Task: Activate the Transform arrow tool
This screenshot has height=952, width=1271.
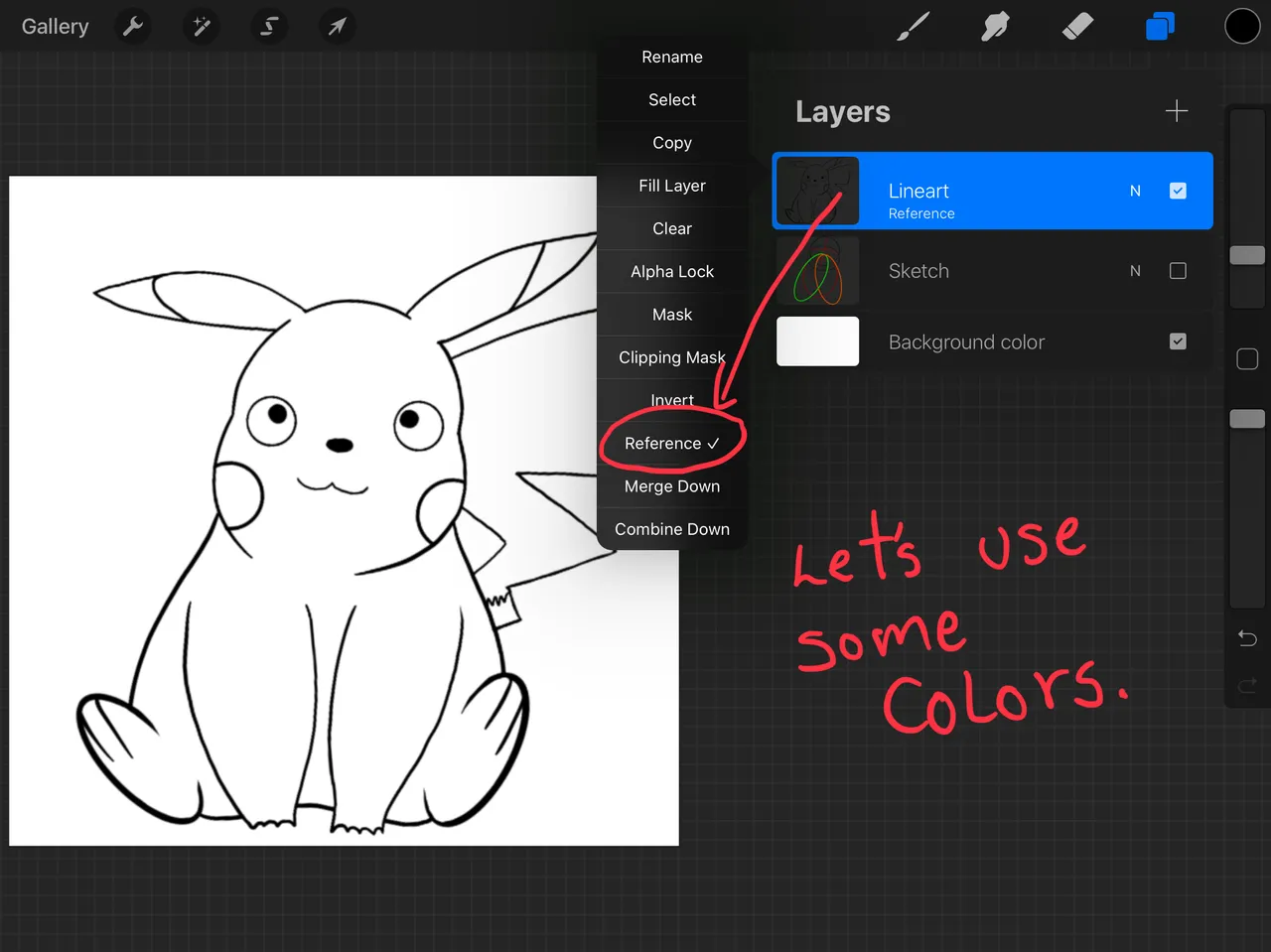Action: 337,27
